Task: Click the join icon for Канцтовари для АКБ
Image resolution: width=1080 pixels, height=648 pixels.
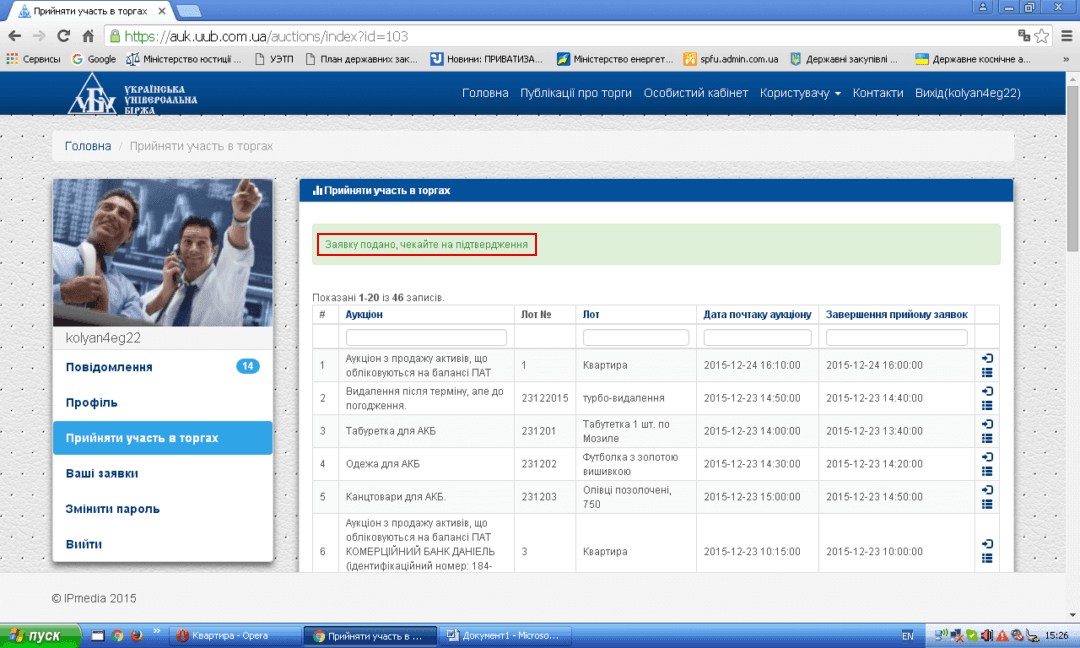Action: click(987, 490)
